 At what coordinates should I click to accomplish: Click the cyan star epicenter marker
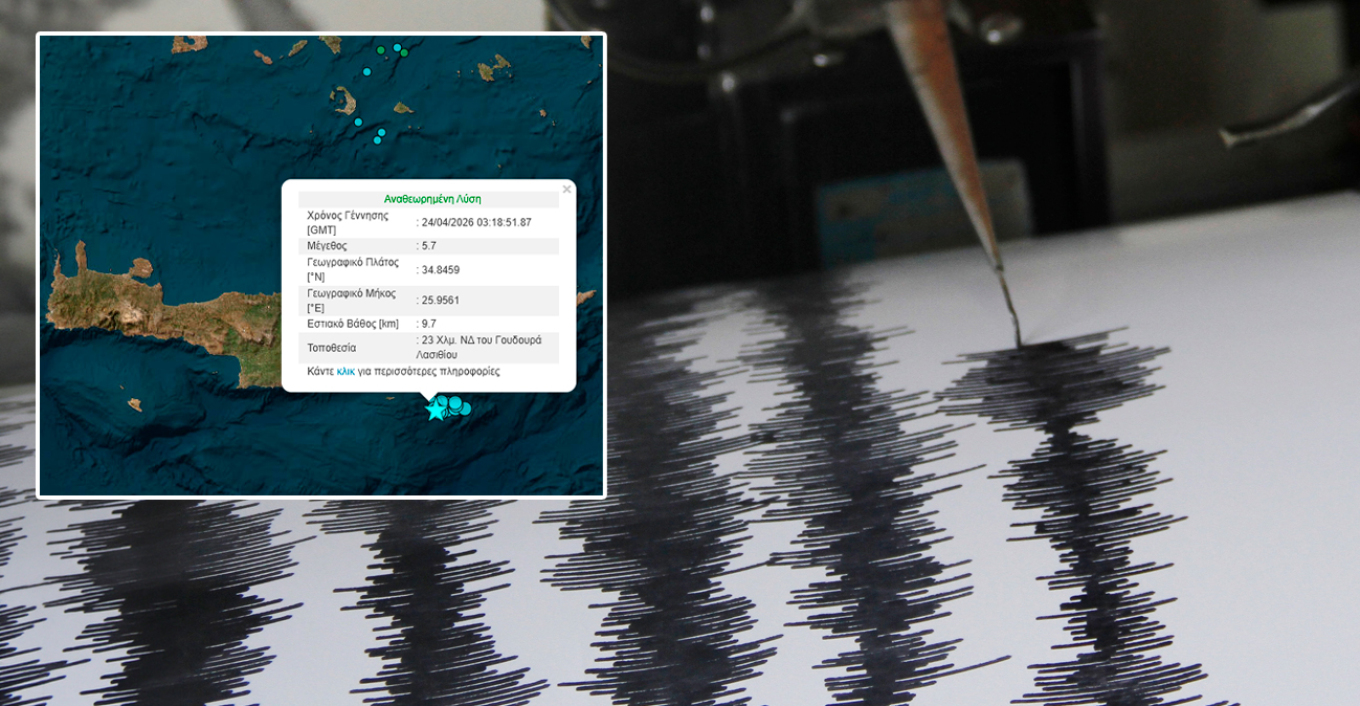pyautogui.click(x=435, y=409)
